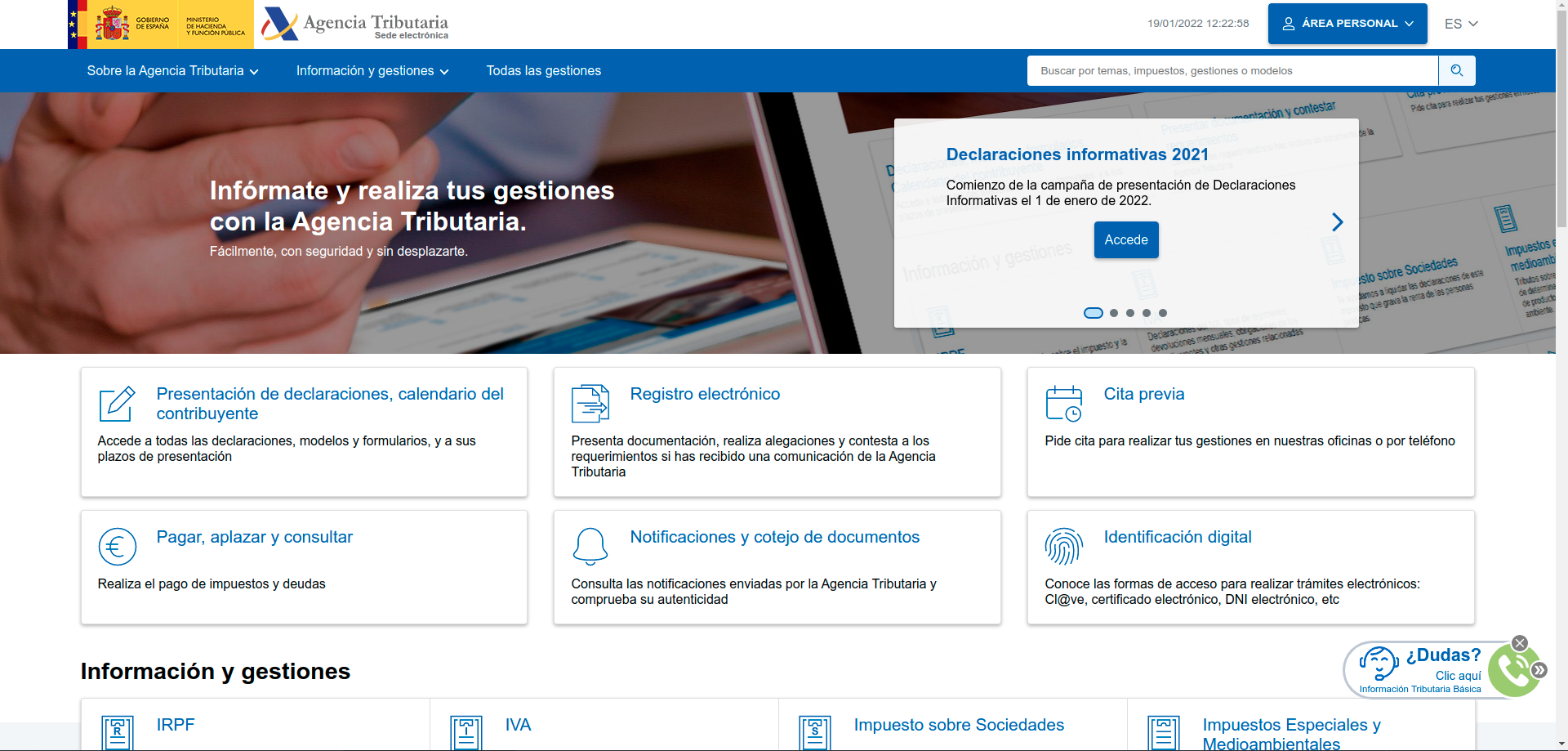Click the Notificaciones bell icon
Image resolution: width=1568 pixels, height=751 pixels.
pyautogui.click(x=590, y=547)
